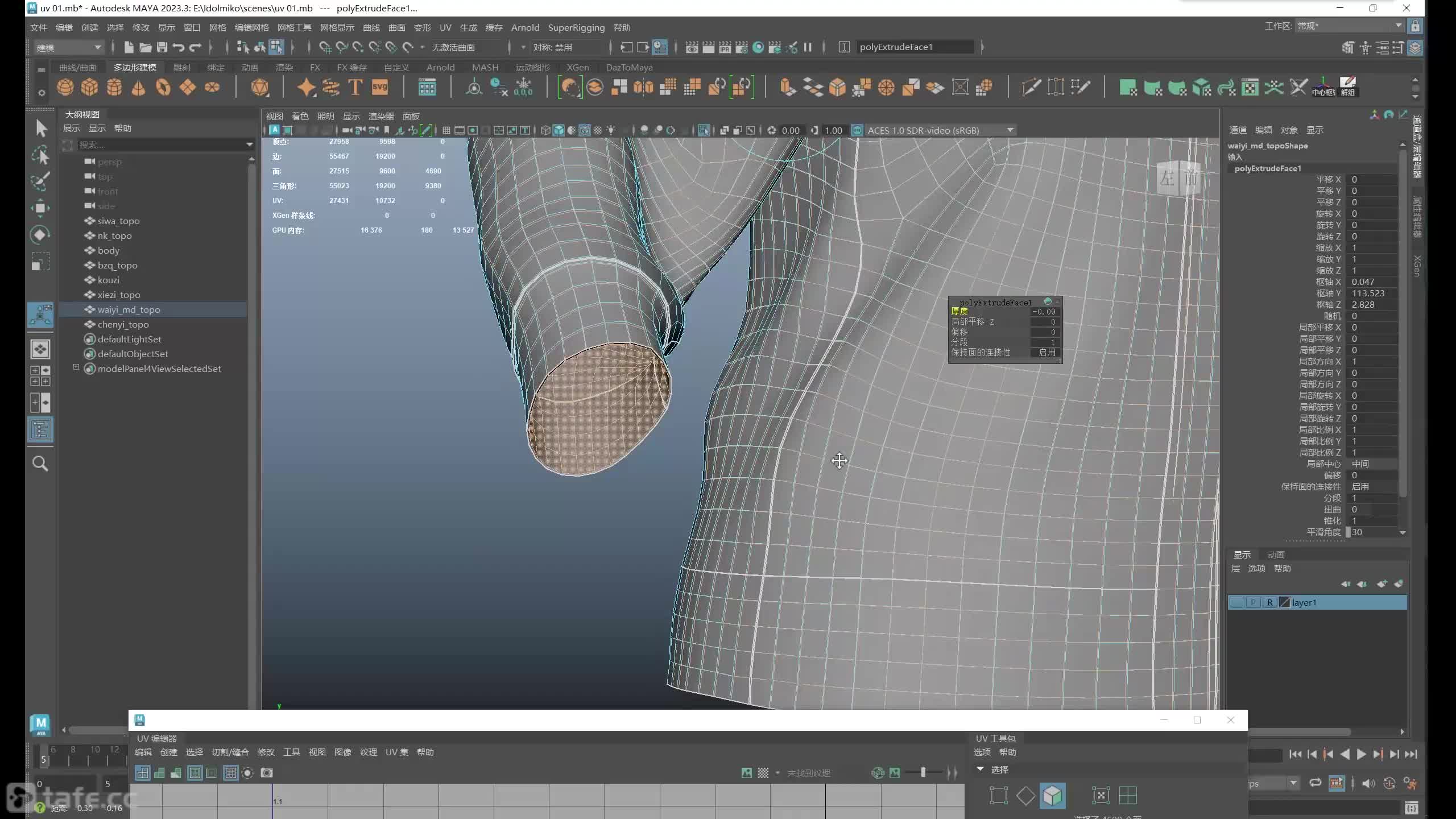Screen dimensions: 1456x819
Task: Select UV shell mode cube icon in UV 工具包
Action: point(1052,796)
